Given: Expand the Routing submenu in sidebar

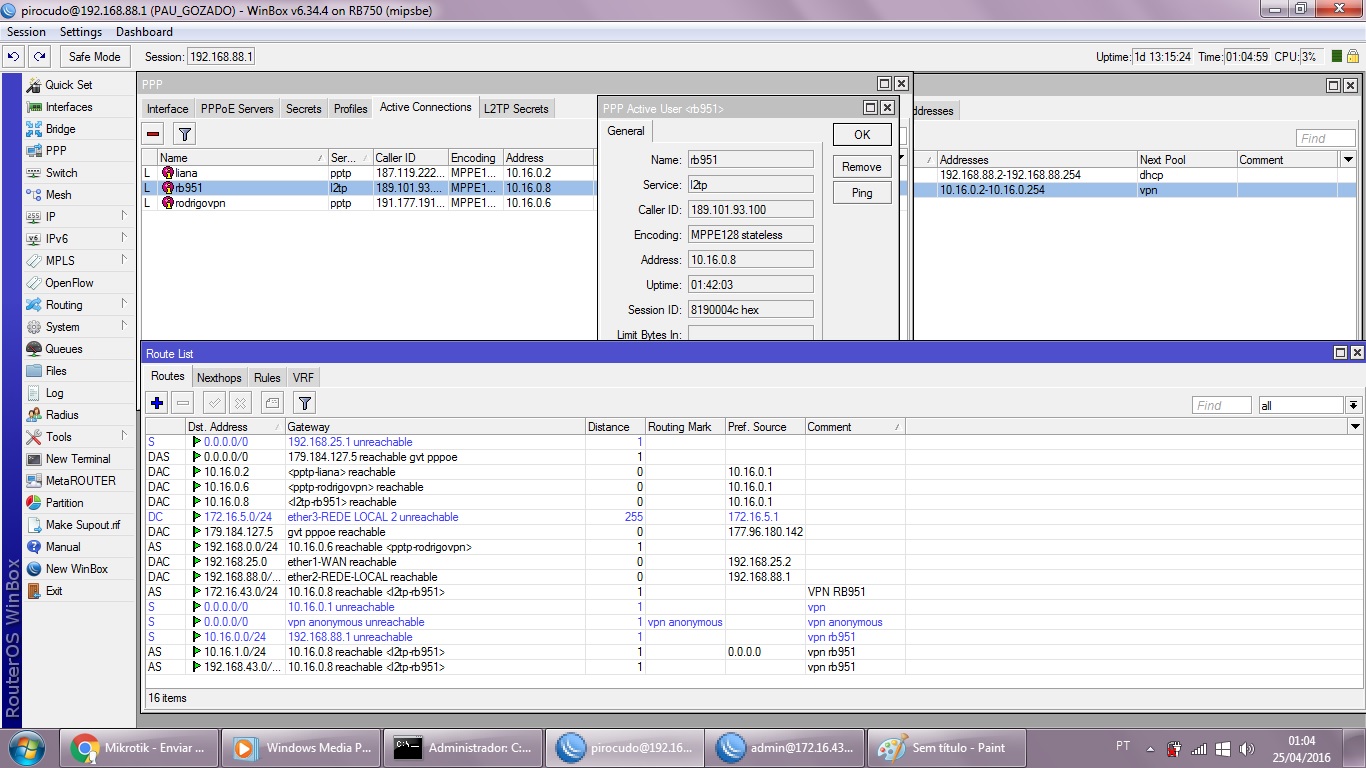Looking at the screenshot, I should tap(64, 305).
